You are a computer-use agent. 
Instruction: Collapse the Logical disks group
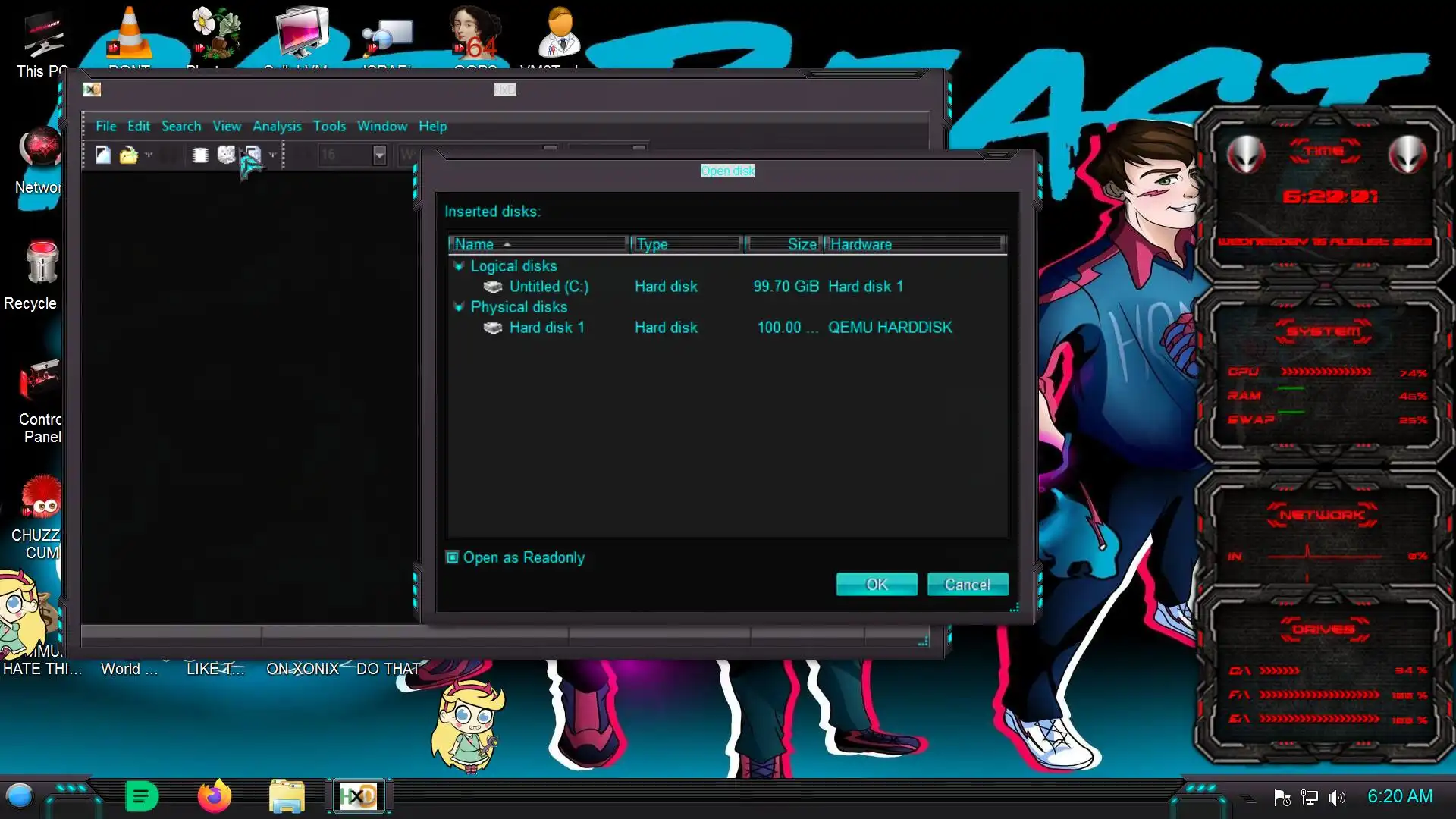click(458, 266)
